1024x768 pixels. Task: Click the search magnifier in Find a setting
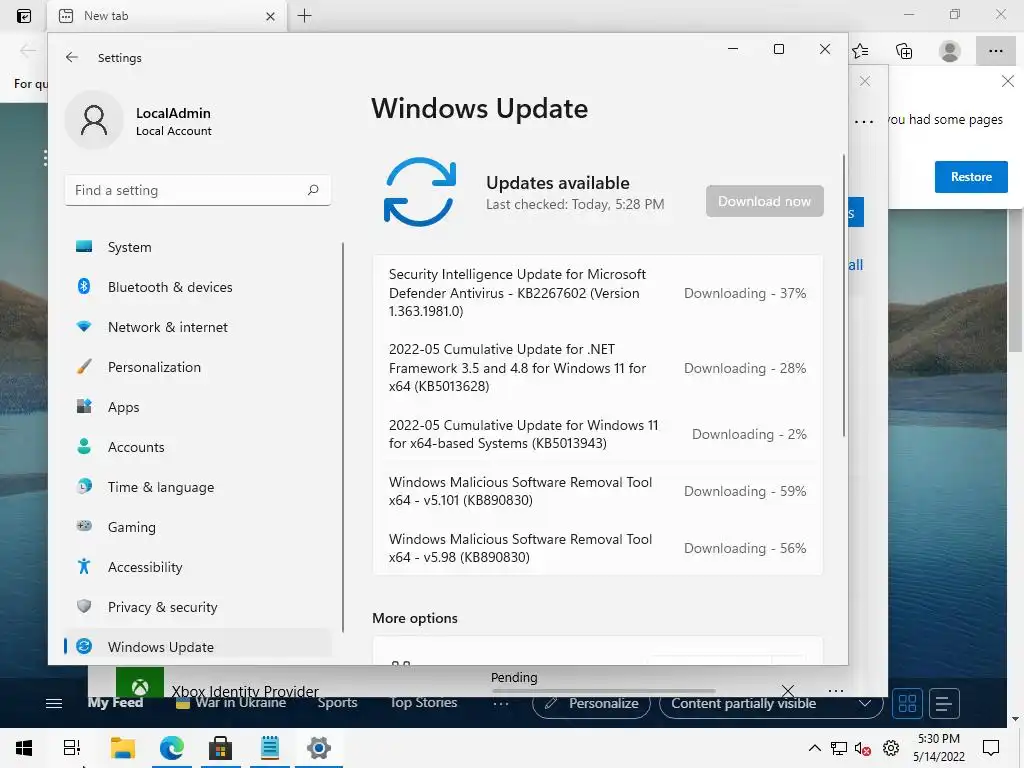[313, 190]
